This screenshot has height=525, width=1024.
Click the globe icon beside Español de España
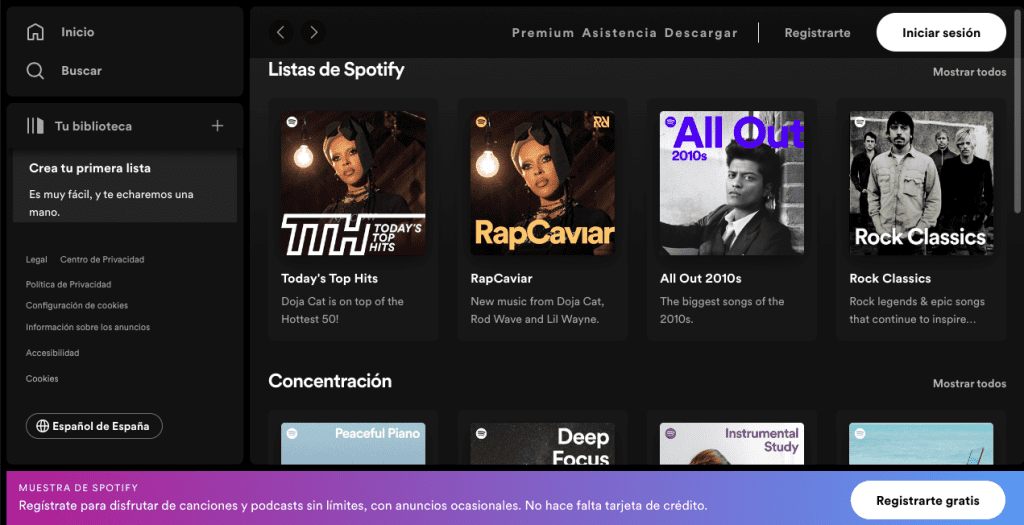[42, 426]
